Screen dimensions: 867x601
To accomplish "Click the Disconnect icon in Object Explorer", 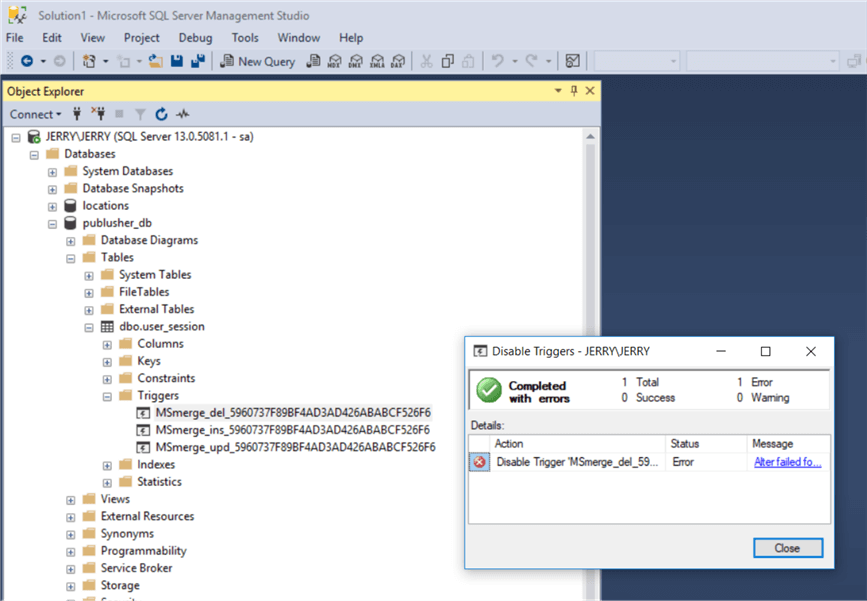I will point(100,114).
